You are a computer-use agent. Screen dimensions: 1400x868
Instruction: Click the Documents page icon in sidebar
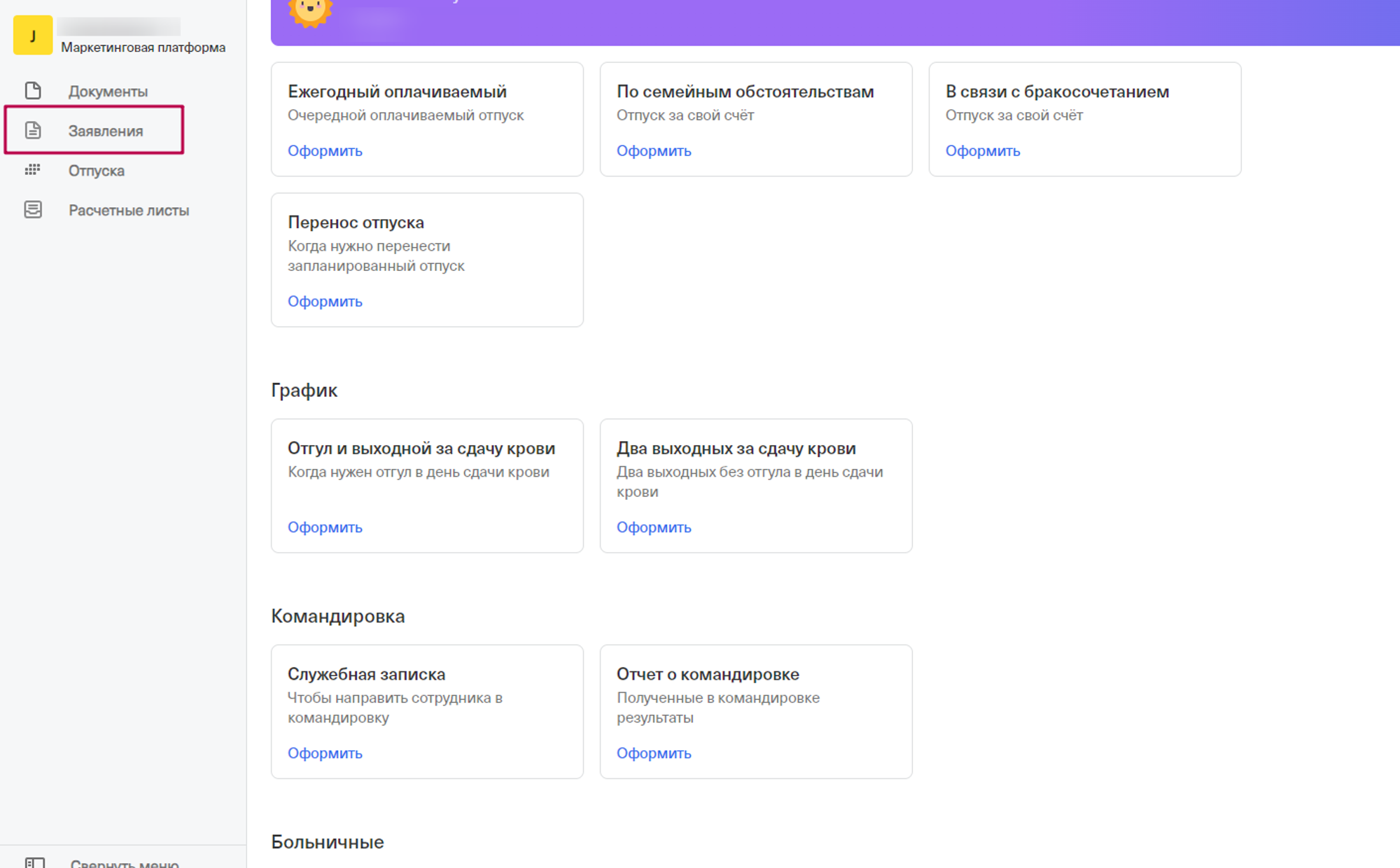(x=33, y=91)
